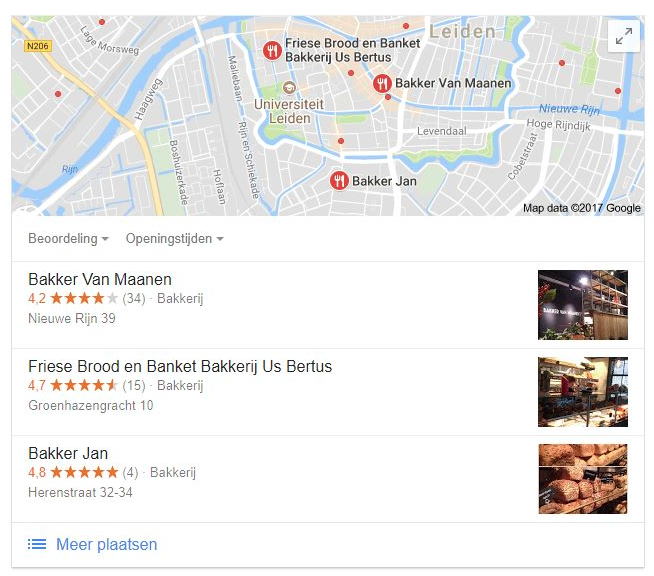The height and width of the screenshot is (576, 654).
Task: Open the Bakker Jan listing title
Action: pos(68,453)
